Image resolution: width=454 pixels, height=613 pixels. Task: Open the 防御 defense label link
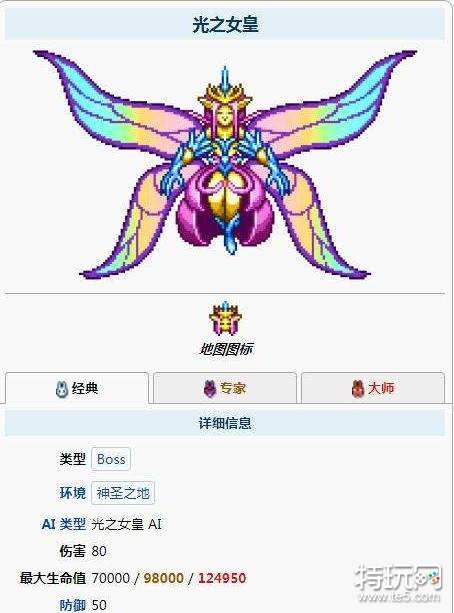pos(73,605)
